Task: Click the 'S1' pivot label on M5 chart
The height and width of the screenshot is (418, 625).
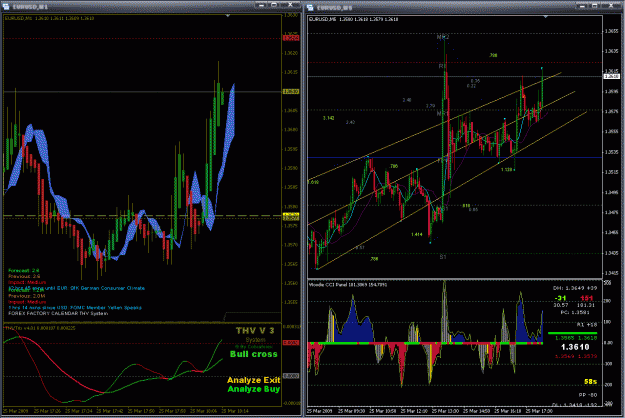Action: [x=443, y=257]
